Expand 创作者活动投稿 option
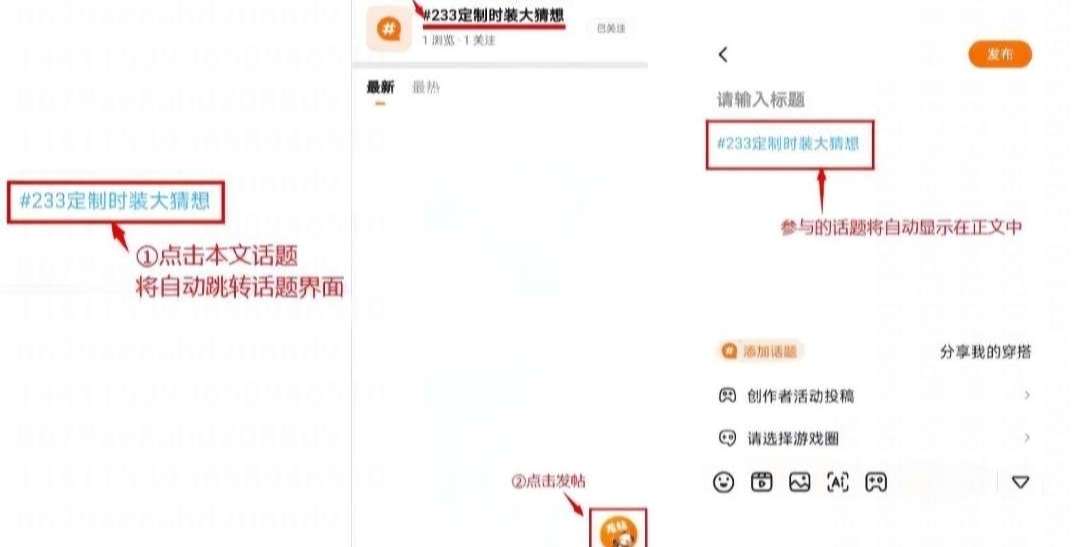This screenshot has width=1080, height=547. click(875, 395)
